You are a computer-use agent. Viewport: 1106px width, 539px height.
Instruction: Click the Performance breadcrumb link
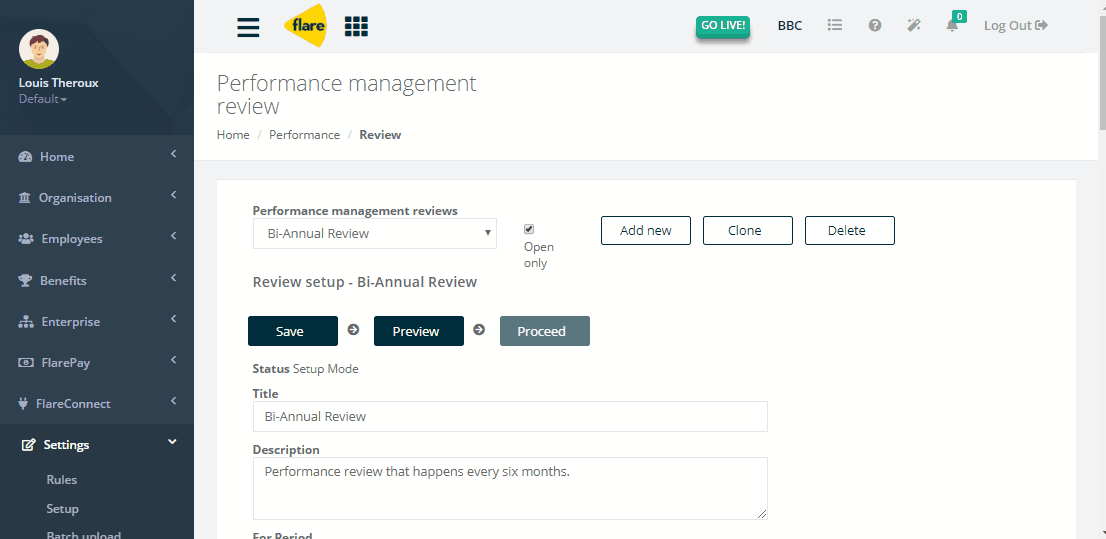pos(304,135)
